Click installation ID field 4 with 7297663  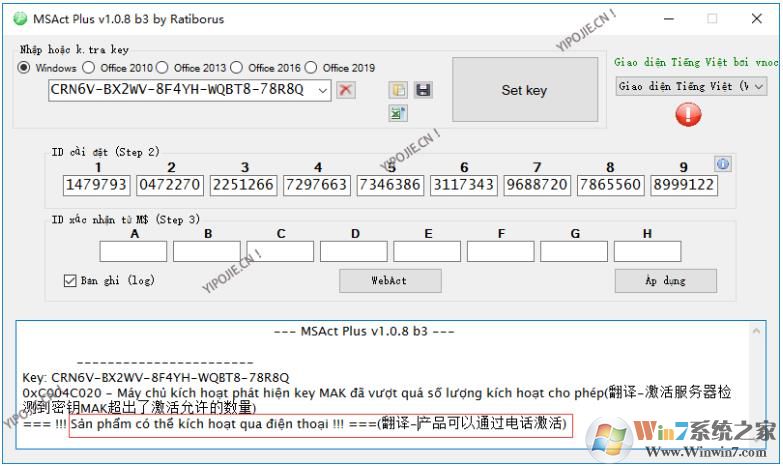317,185
